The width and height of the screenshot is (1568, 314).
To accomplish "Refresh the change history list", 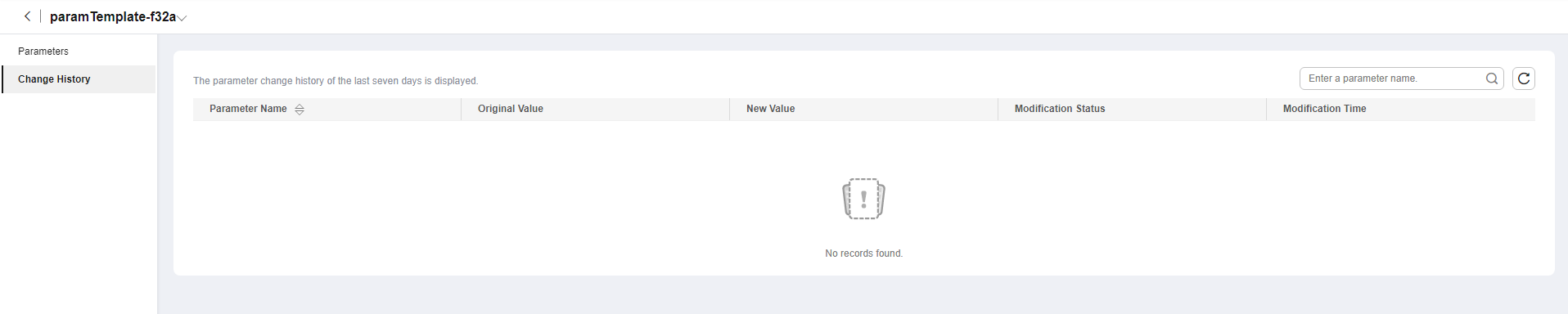I will click(1524, 78).
